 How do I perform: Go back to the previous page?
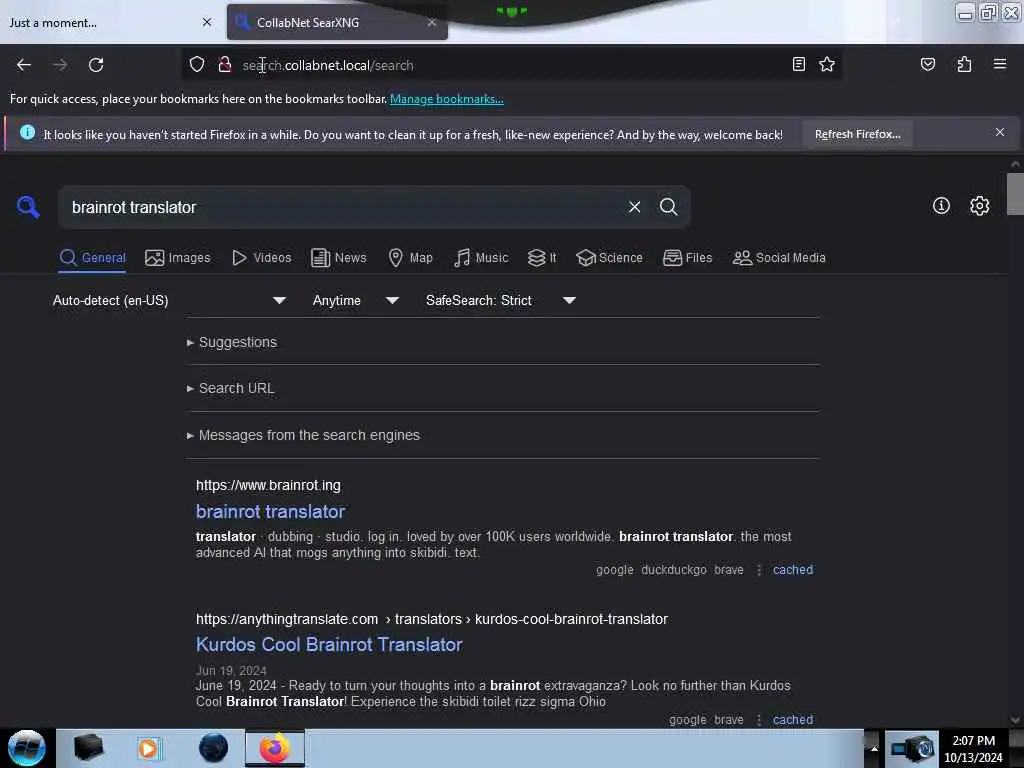[24, 65]
